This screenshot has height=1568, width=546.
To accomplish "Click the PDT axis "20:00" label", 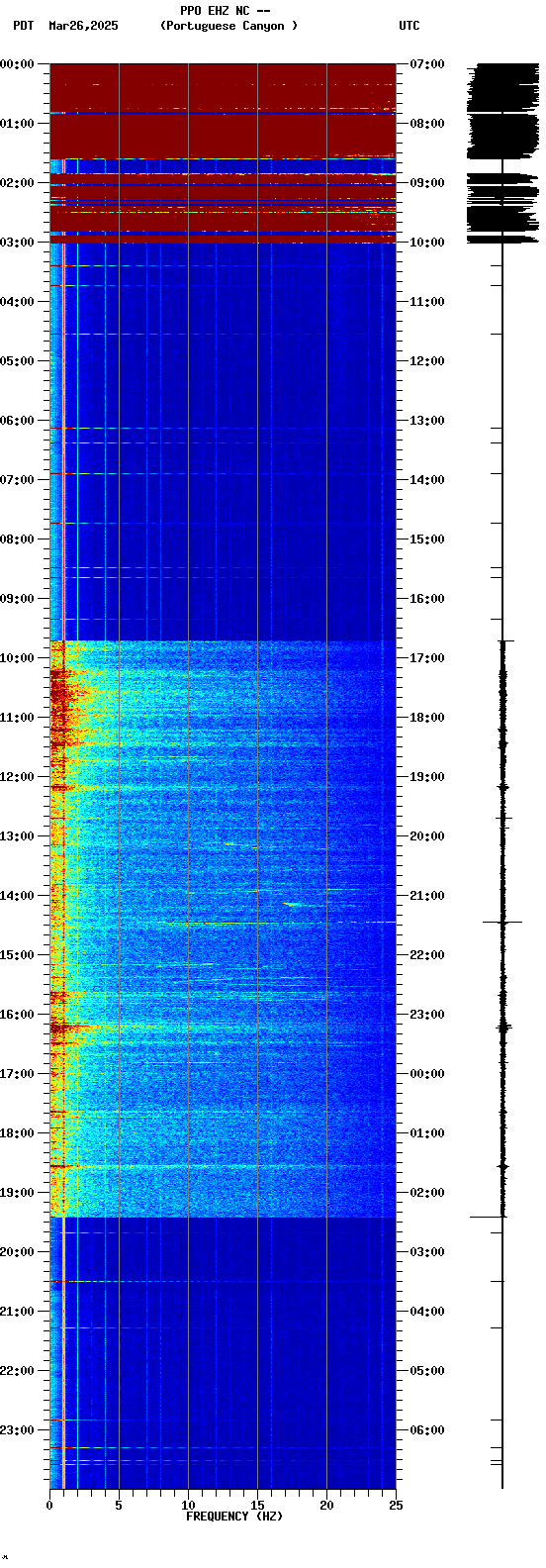I will [18, 1252].
